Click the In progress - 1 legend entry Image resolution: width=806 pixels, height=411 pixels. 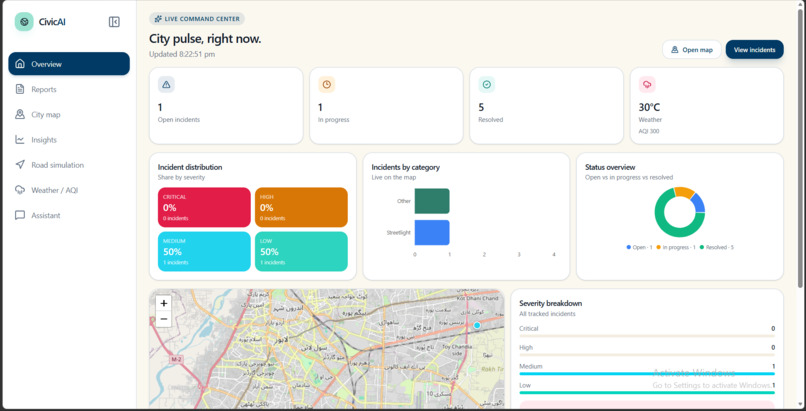[676, 248]
